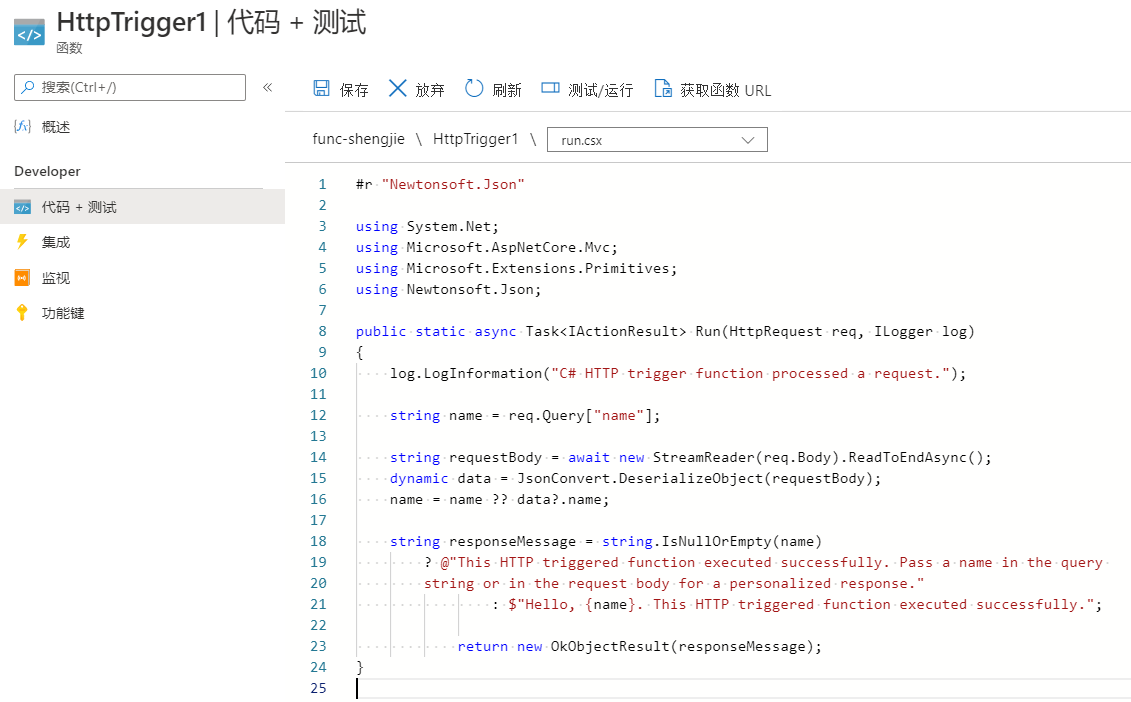Get the function URL
Viewport: 1131px width, 702px height.
(711, 89)
